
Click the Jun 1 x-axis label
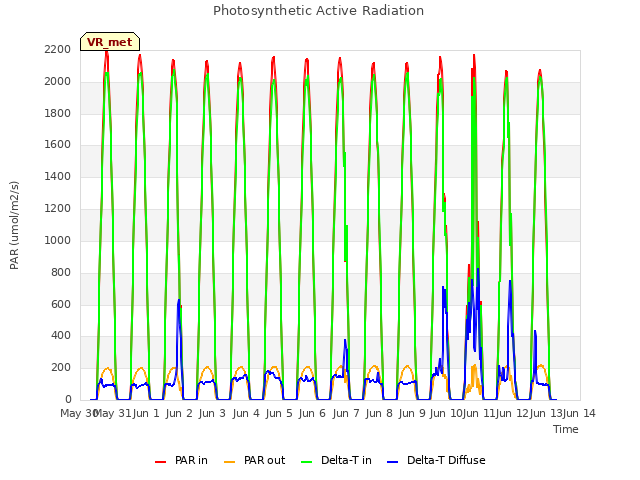pos(146,413)
